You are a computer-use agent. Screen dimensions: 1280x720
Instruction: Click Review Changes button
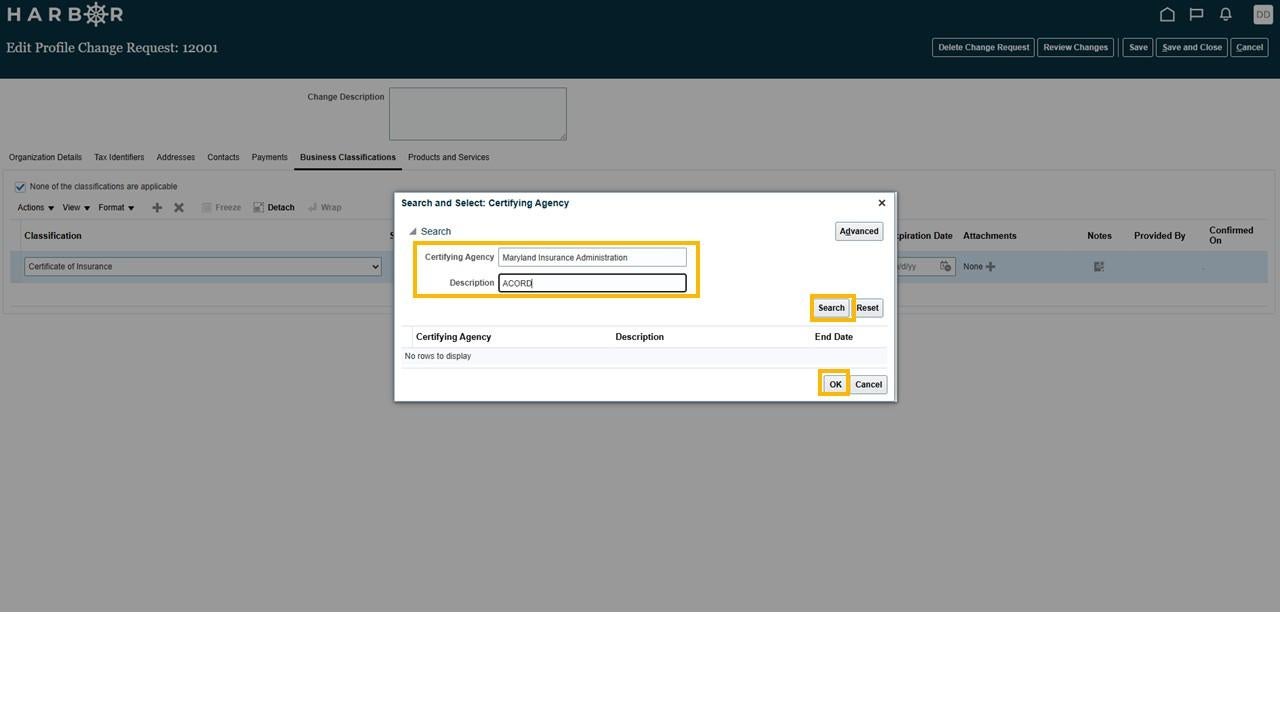pos(1076,48)
